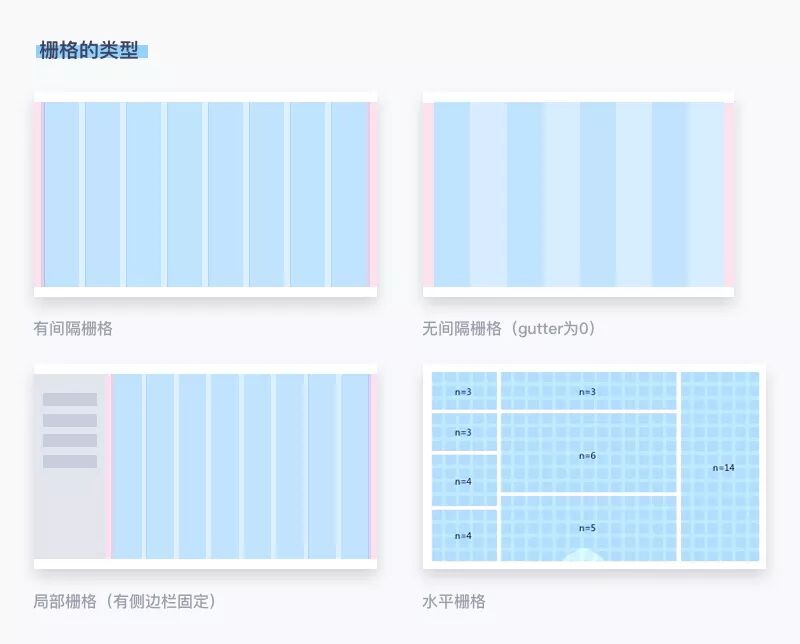Toggle the first column in 有间隔栅格 diagram

tap(56, 190)
